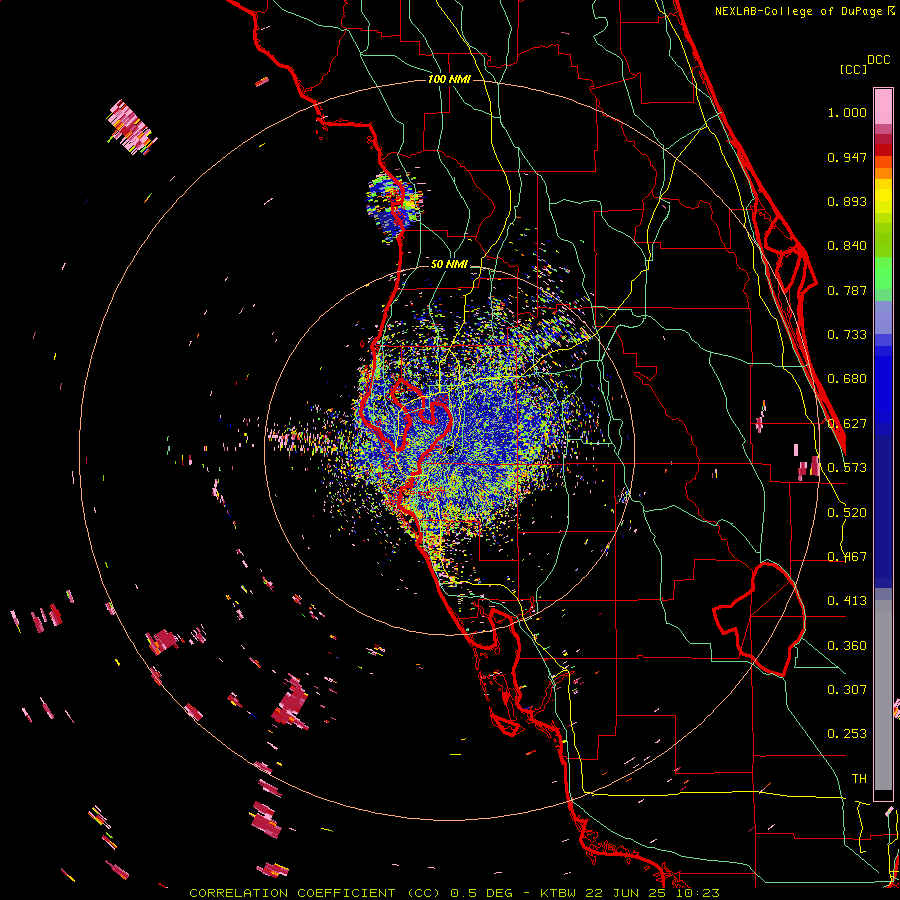Screen dimensions: 900x900
Task: Click the 0.947 scale value
Action: click(847, 157)
